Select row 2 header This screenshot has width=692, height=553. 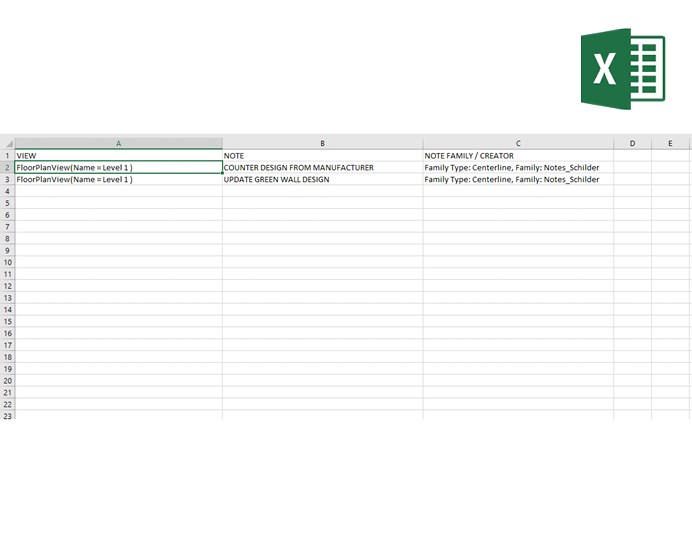click(x=7, y=168)
